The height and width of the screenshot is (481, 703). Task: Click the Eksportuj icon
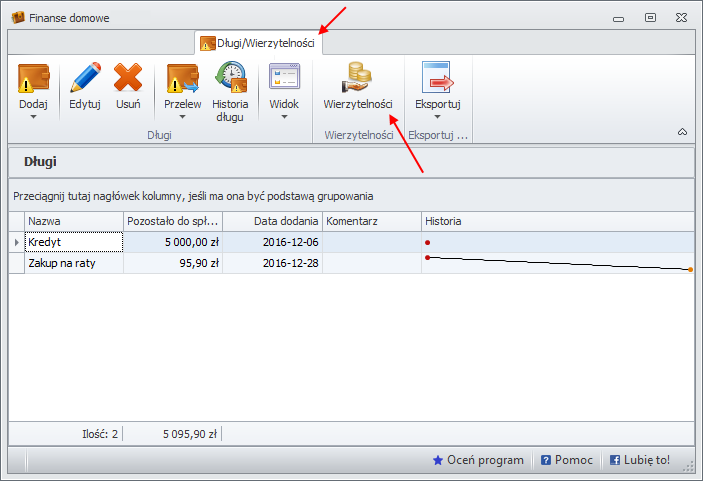pos(437,77)
